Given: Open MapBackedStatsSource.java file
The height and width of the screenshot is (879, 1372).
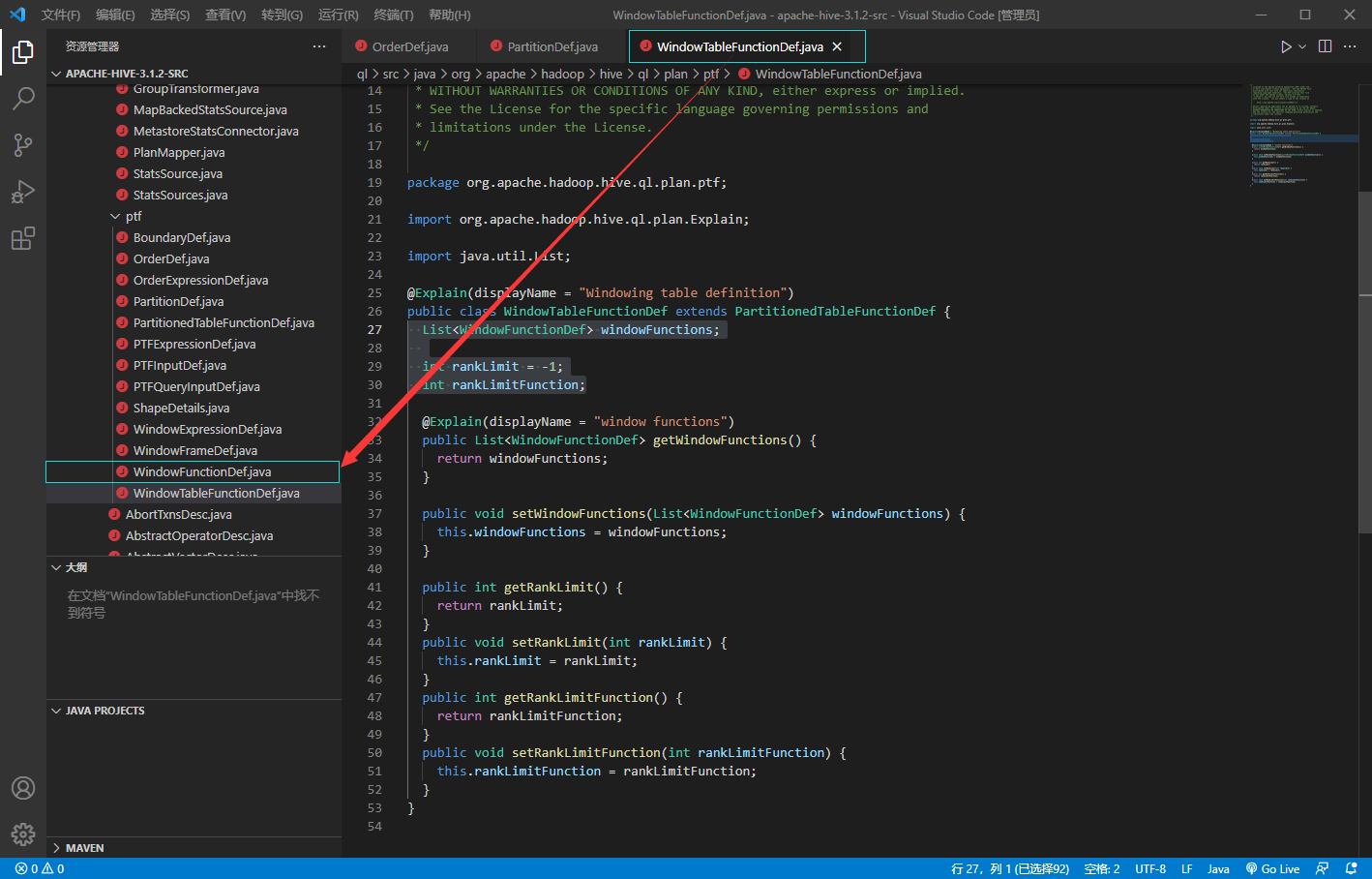Looking at the screenshot, I should (194, 109).
